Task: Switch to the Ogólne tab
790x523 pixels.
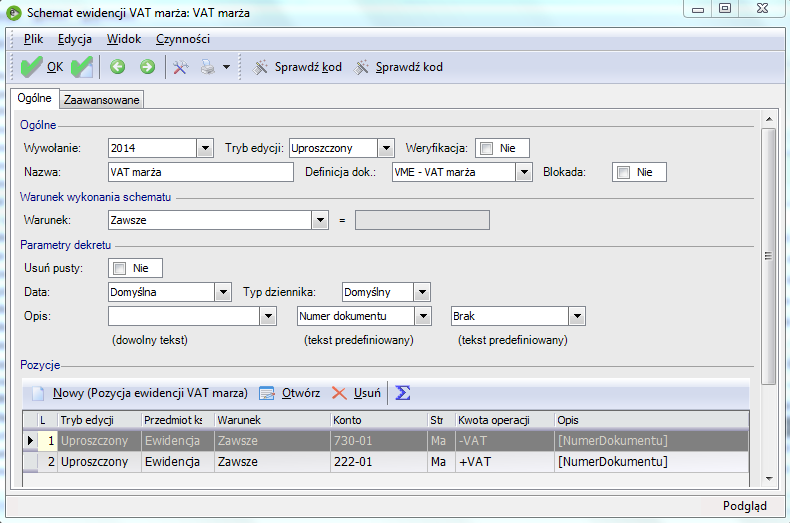Action: (x=34, y=98)
